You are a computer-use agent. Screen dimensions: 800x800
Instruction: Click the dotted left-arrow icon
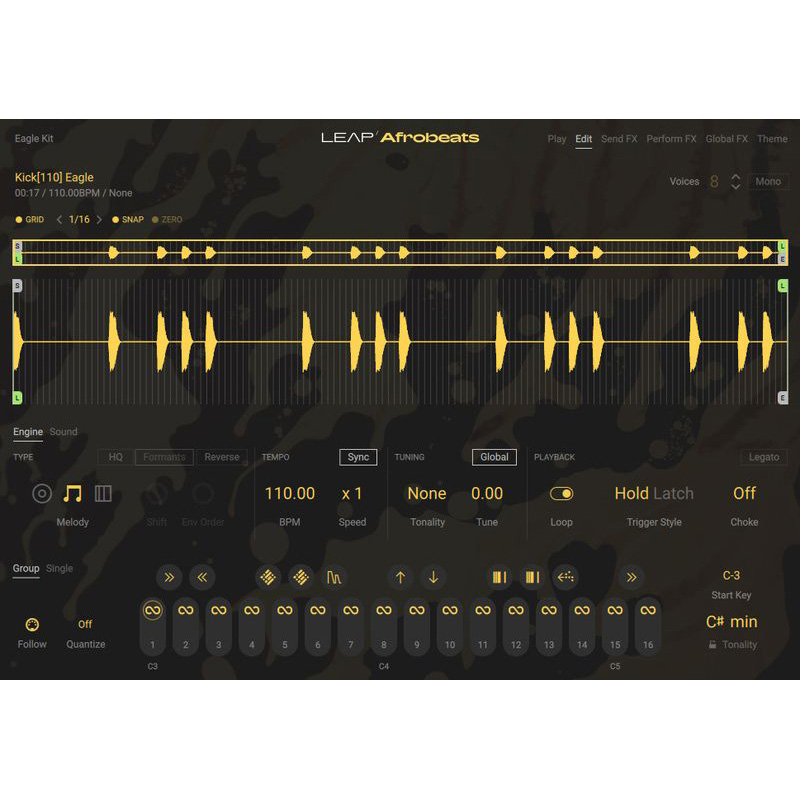[x=565, y=577]
